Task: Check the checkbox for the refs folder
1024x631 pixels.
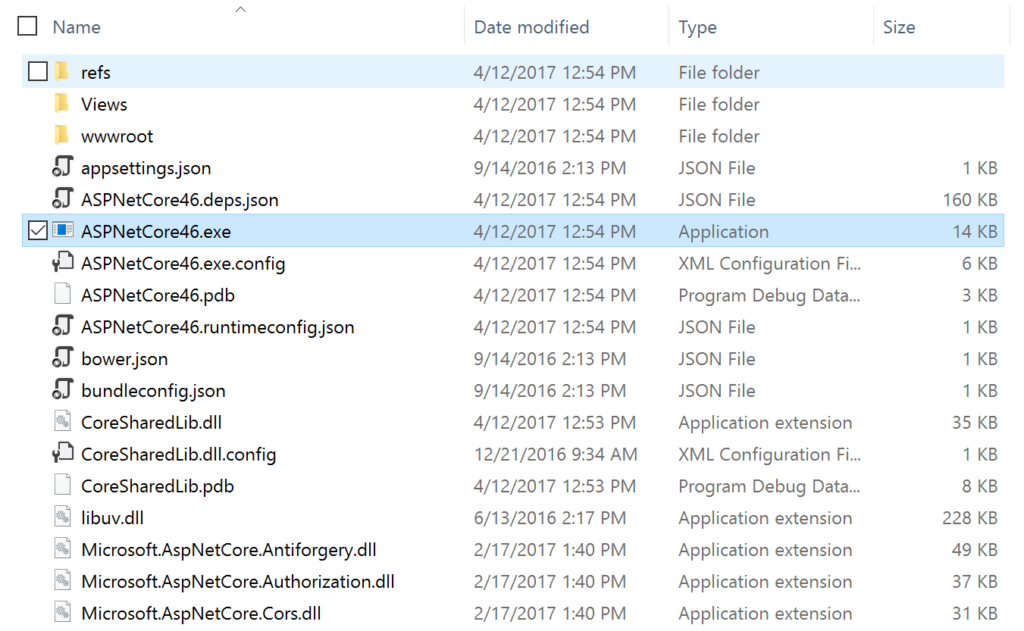Action: pos(38,71)
